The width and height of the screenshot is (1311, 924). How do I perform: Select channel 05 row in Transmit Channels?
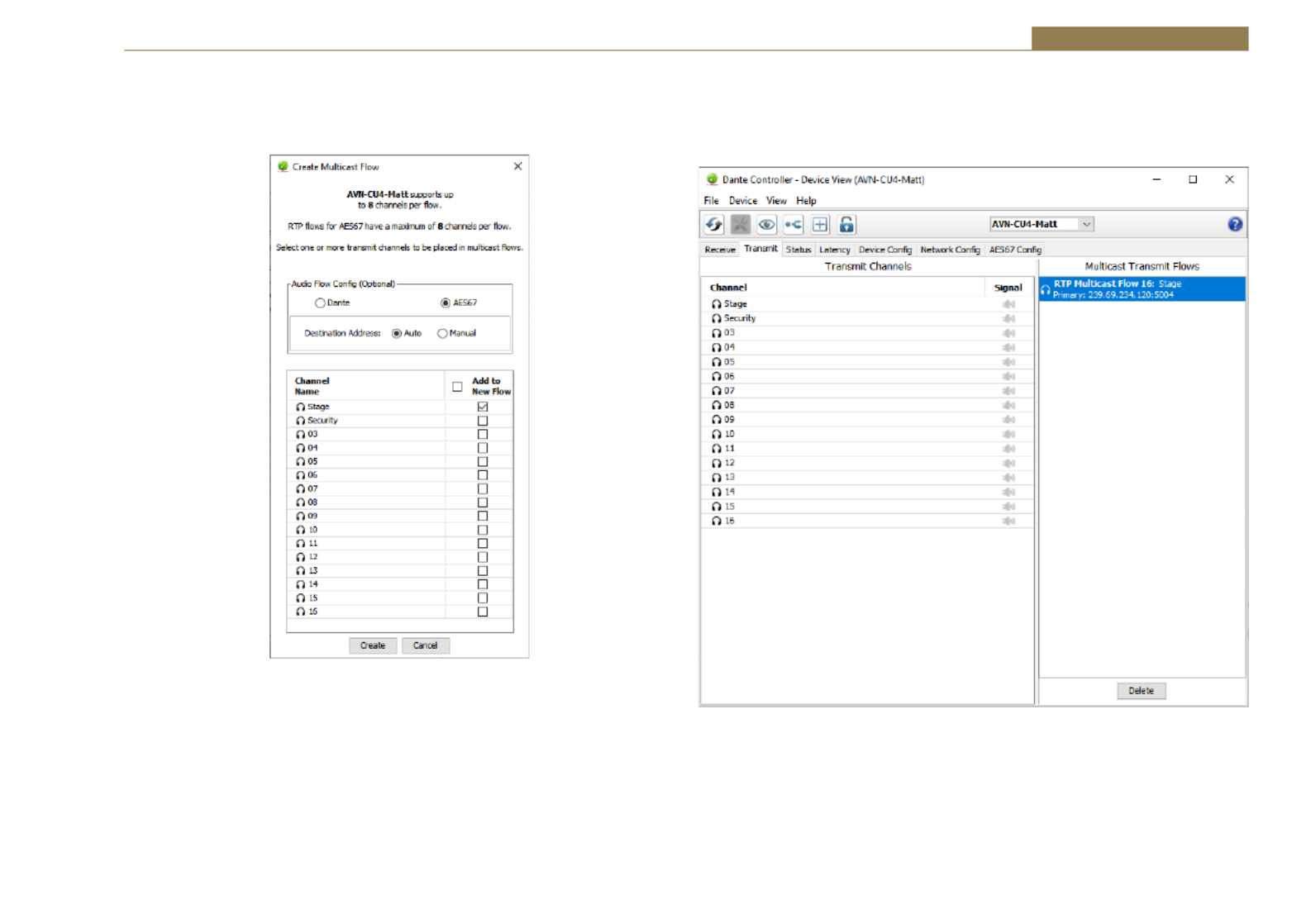coord(867,362)
